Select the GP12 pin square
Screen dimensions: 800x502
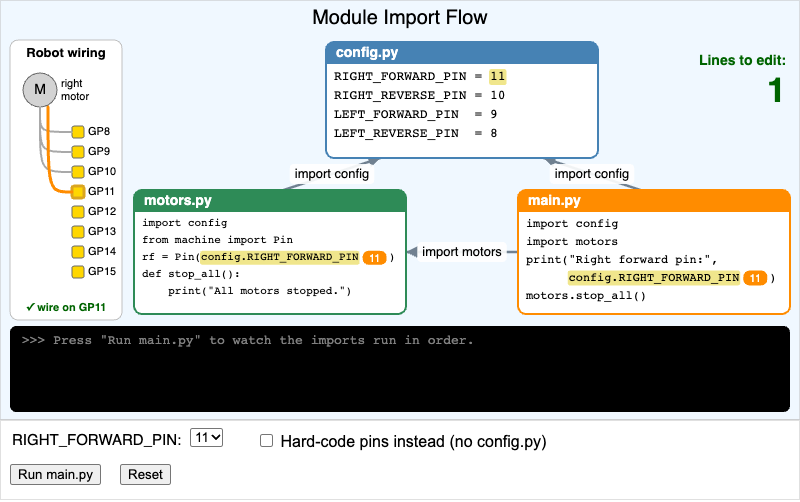[x=78, y=211]
